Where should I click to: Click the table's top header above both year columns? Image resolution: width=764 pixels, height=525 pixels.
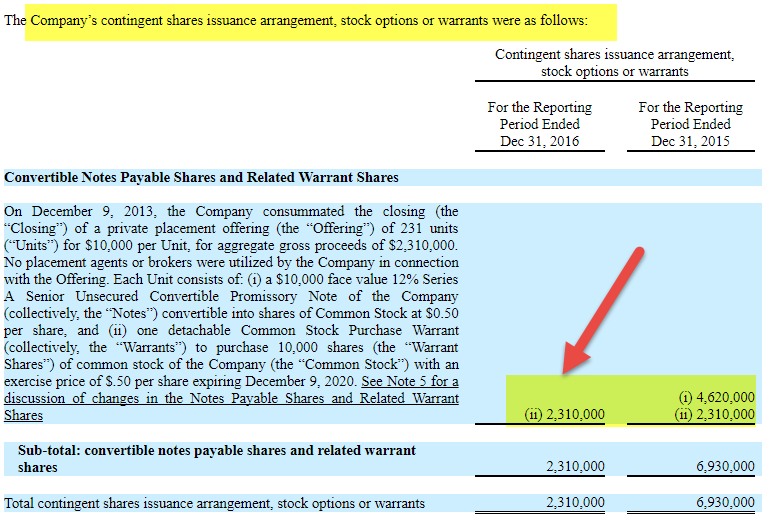615,63
